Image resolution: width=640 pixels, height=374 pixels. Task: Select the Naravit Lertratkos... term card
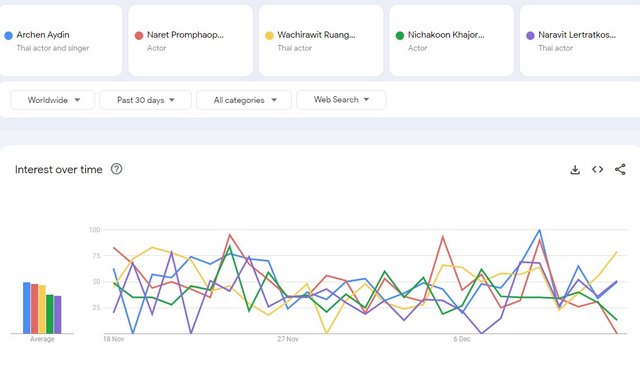pos(580,40)
